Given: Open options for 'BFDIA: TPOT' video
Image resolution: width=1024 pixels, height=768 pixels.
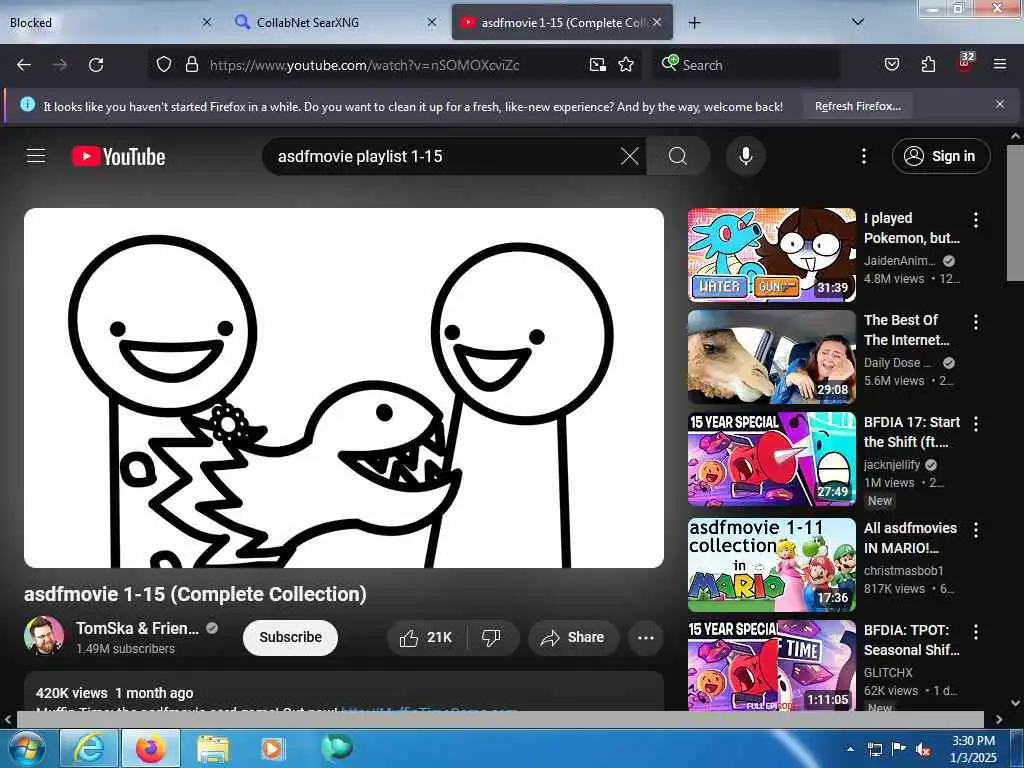Looking at the screenshot, I should (976, 632).
